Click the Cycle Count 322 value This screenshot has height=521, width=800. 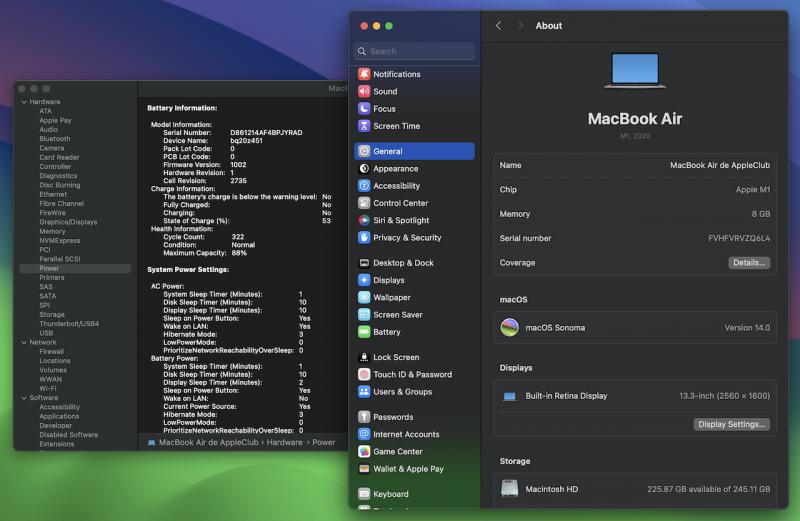(237, 237)
